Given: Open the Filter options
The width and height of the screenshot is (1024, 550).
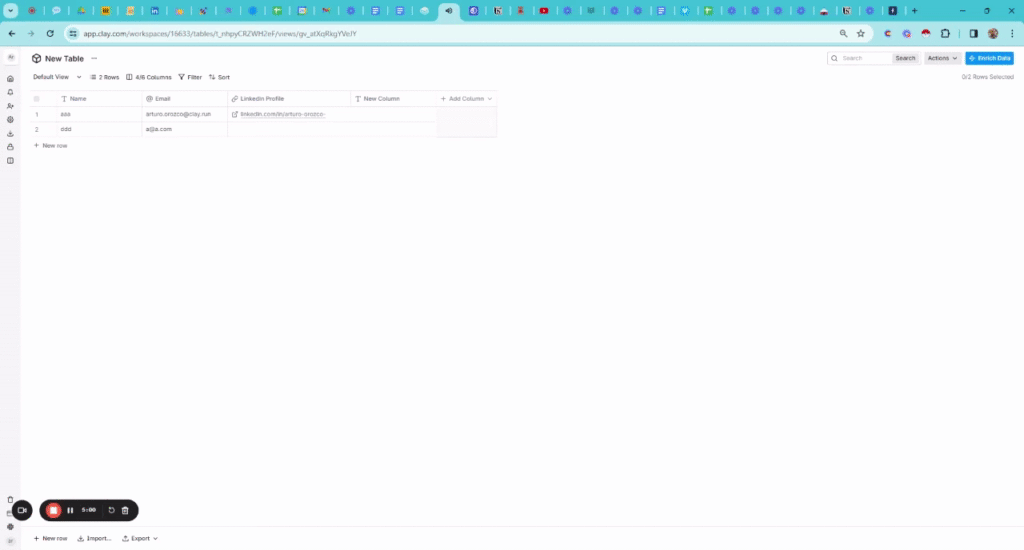Looking at the screenshot, I should coord(190,77).
